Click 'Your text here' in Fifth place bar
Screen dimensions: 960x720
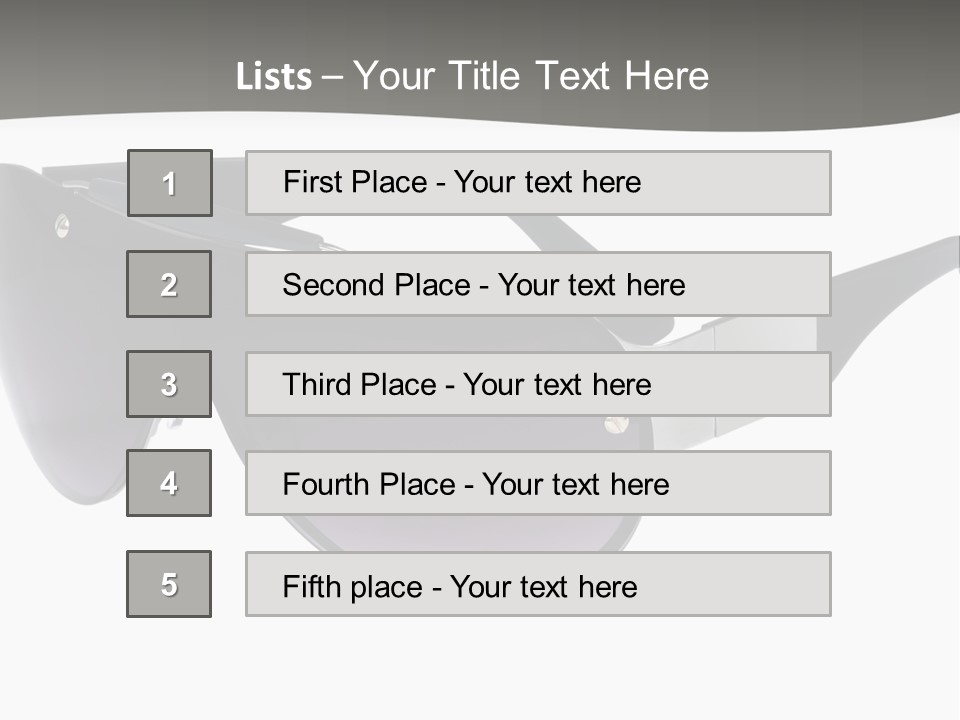click(543, 586)
